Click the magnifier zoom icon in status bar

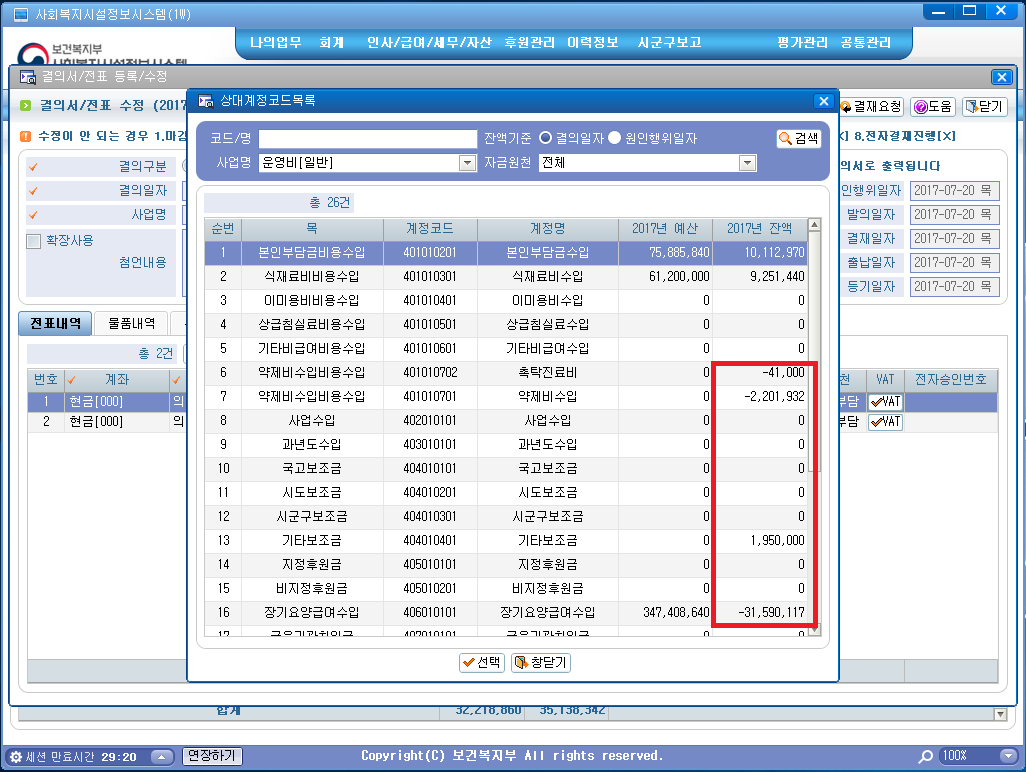926,756
